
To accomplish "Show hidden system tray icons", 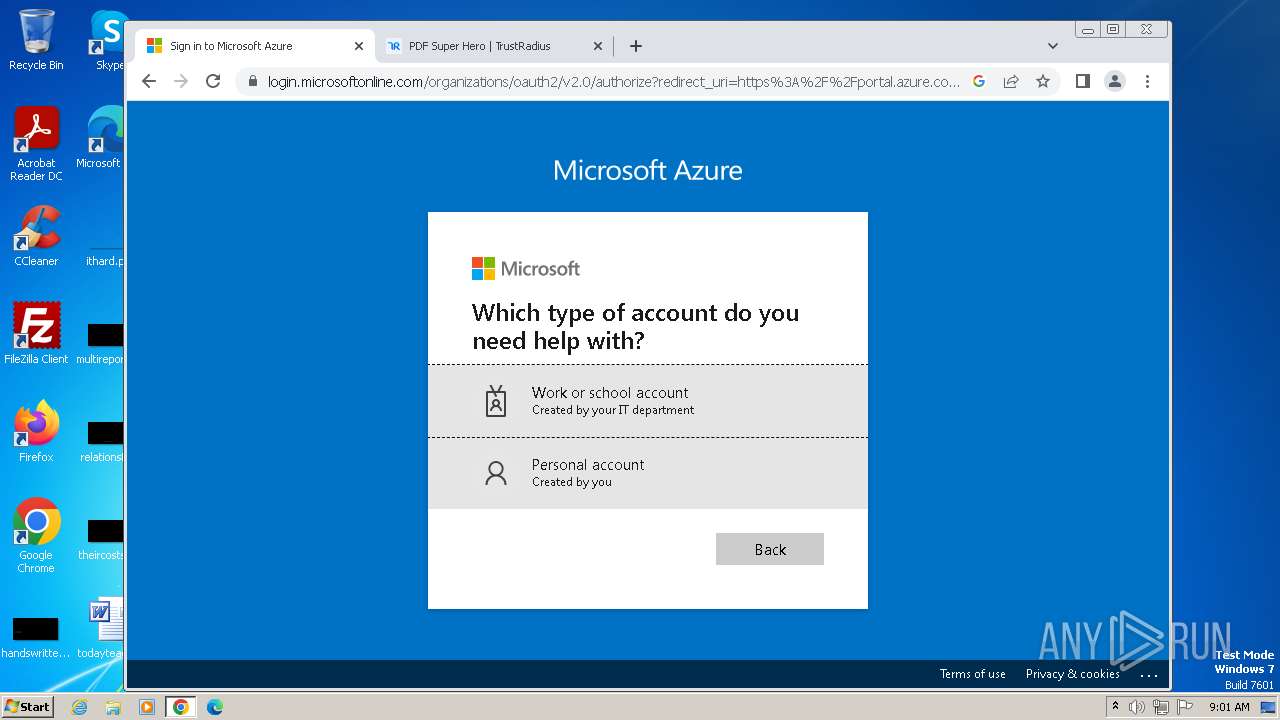I will point(1115,707).
